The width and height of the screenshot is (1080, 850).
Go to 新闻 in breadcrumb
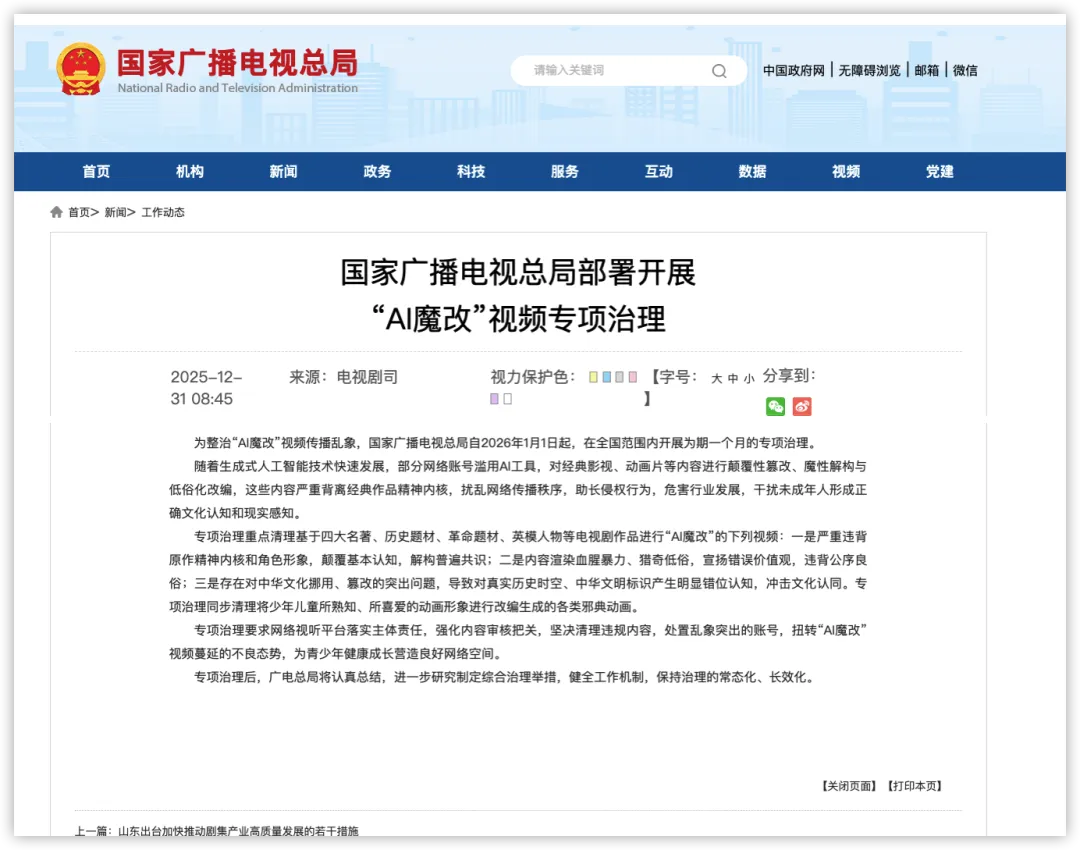115,212
